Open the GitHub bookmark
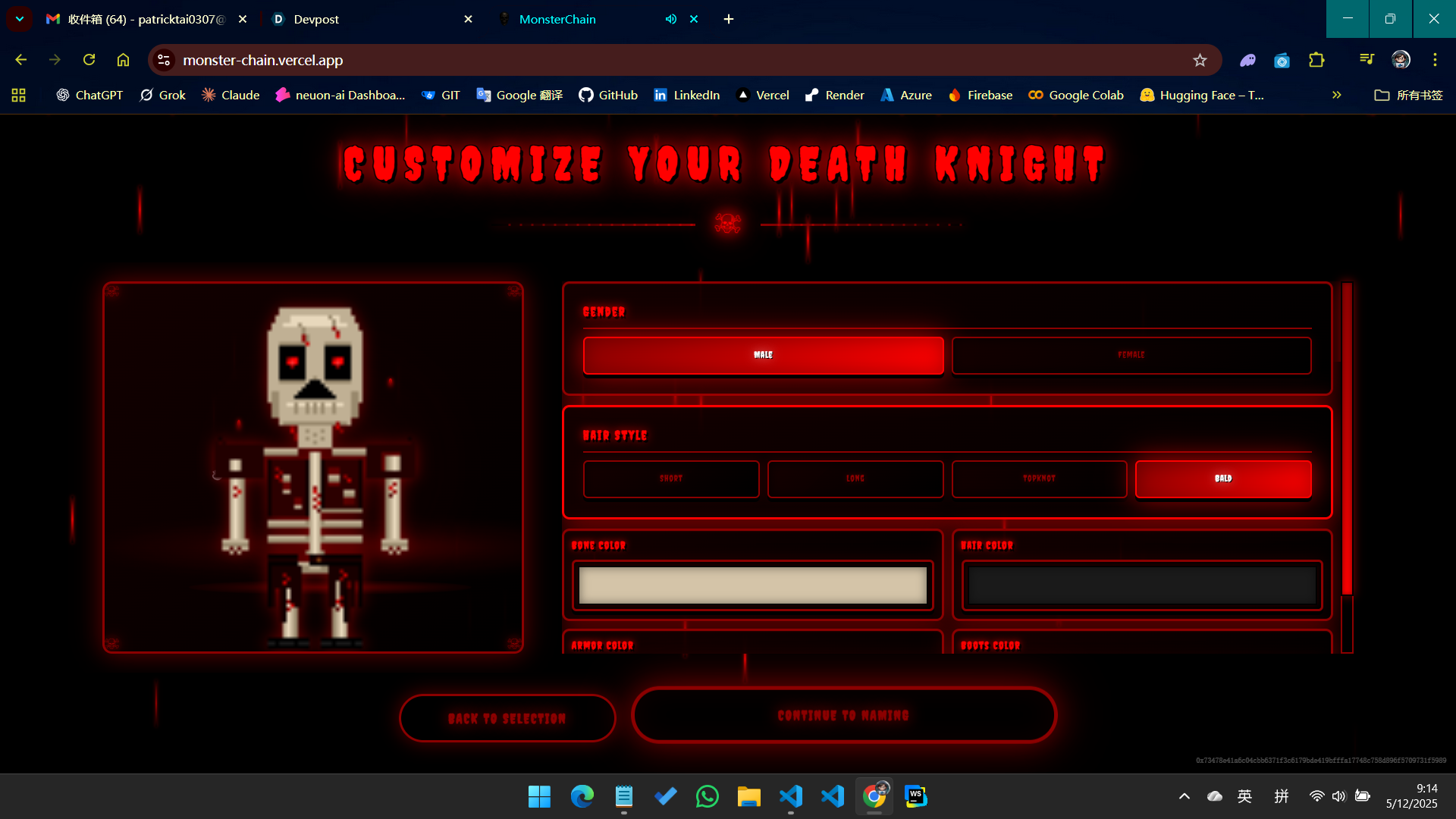 (x=608, y=95)
